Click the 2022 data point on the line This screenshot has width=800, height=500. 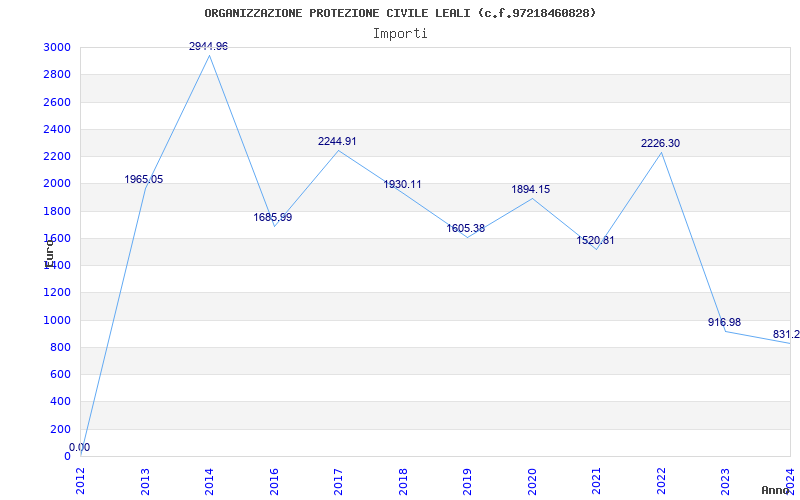coord(661,153)
